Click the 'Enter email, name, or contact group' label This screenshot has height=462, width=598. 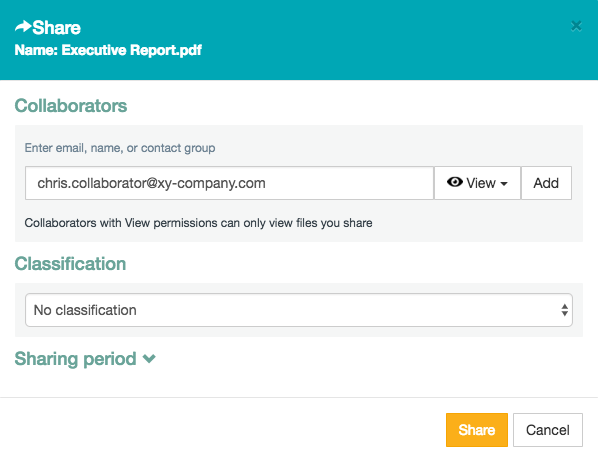120,148
